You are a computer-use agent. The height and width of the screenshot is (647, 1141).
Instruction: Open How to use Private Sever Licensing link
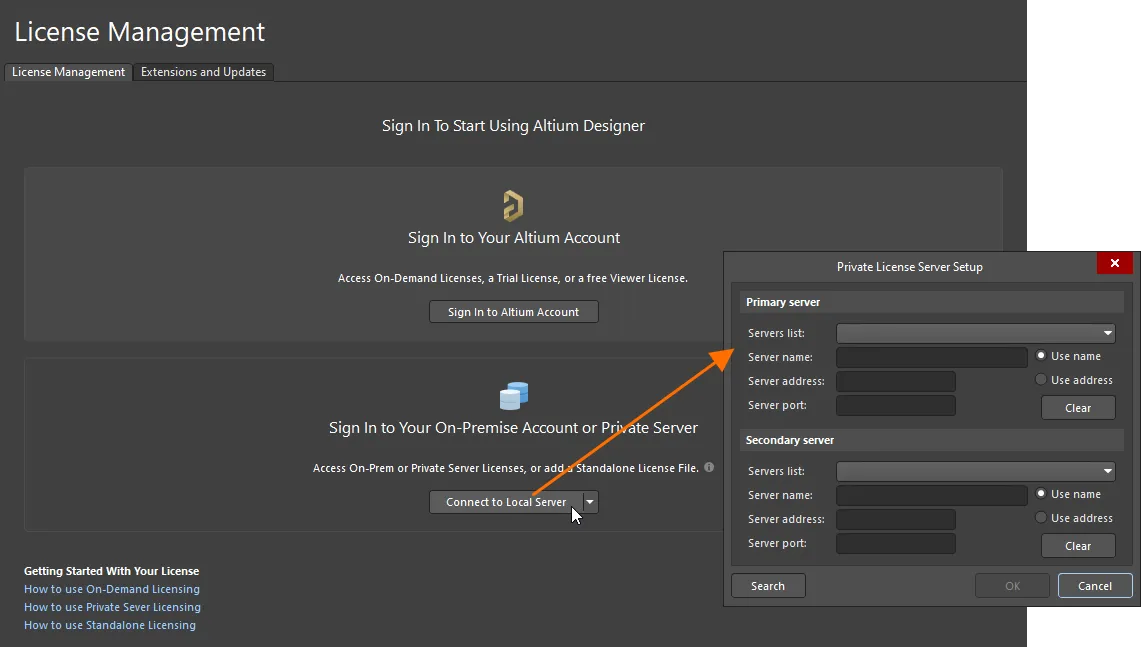pos(113,607)
